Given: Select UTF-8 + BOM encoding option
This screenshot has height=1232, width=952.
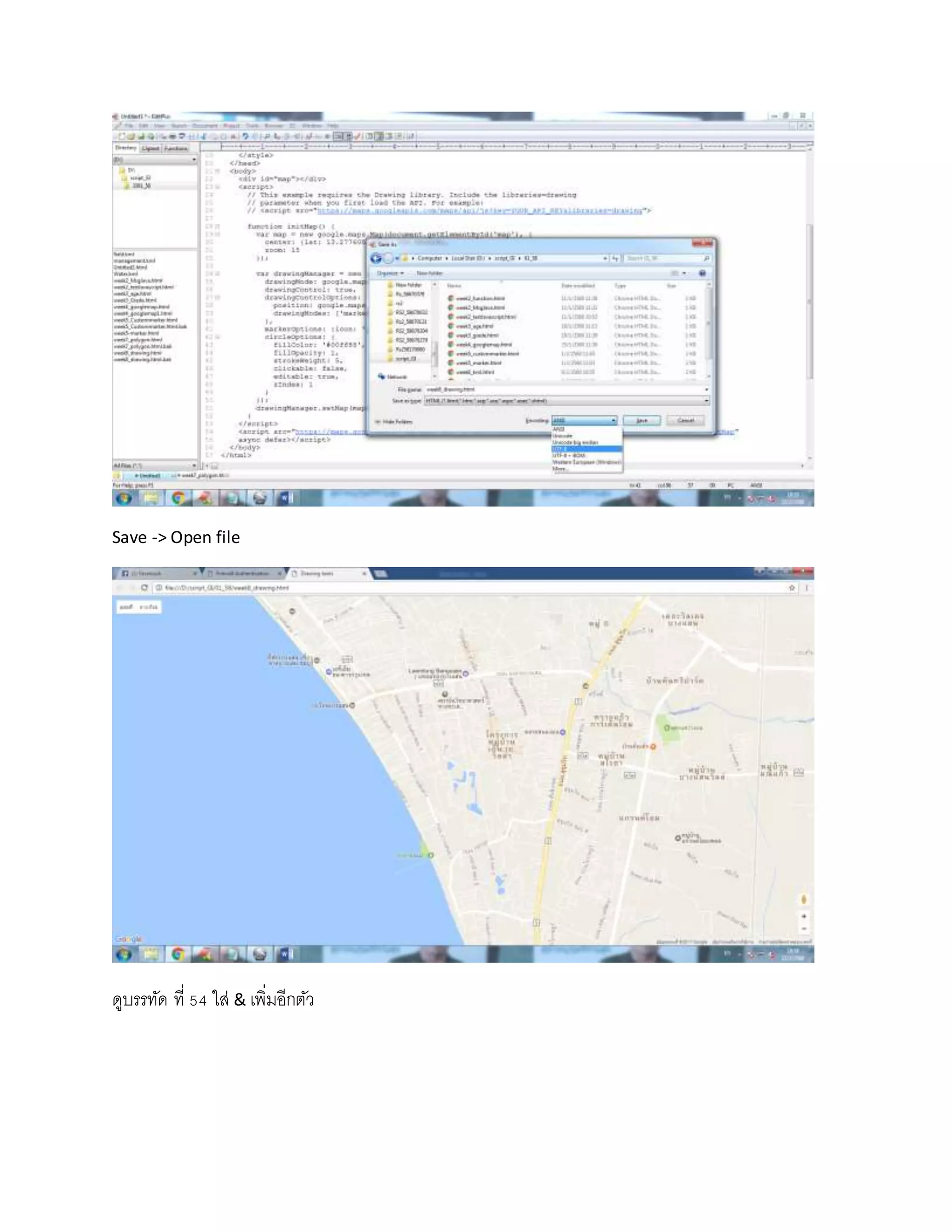Looking at the screenshot, I should [587, 455].
